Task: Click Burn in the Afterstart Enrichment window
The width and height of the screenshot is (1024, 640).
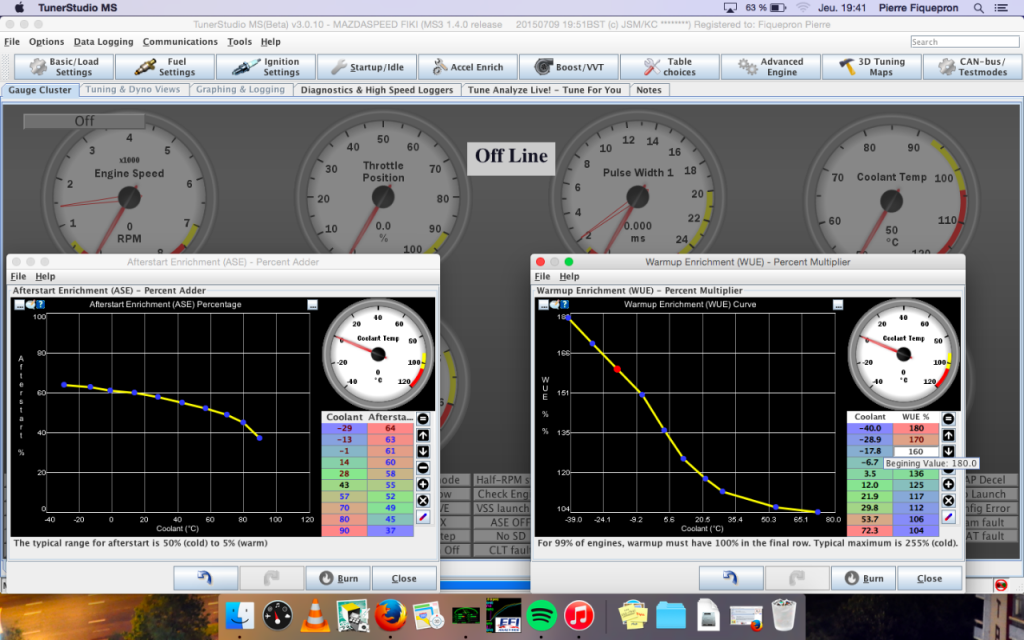Action: coord(338,578)
